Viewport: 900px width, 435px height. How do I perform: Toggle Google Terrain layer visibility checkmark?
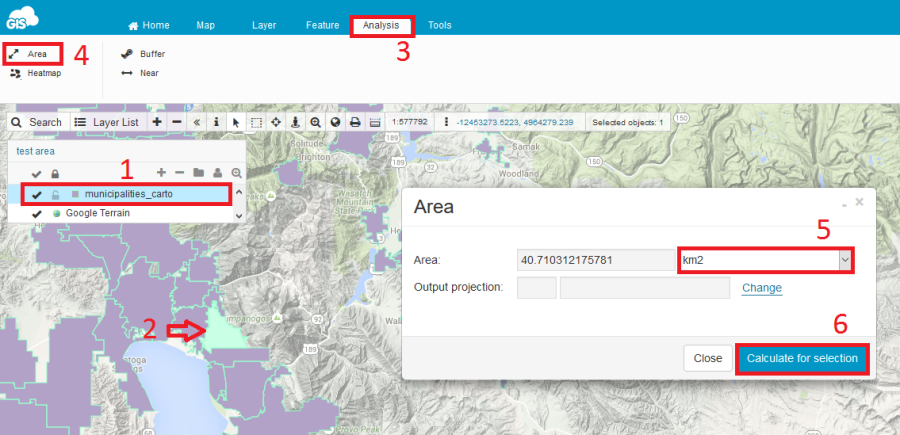[37, 213]
